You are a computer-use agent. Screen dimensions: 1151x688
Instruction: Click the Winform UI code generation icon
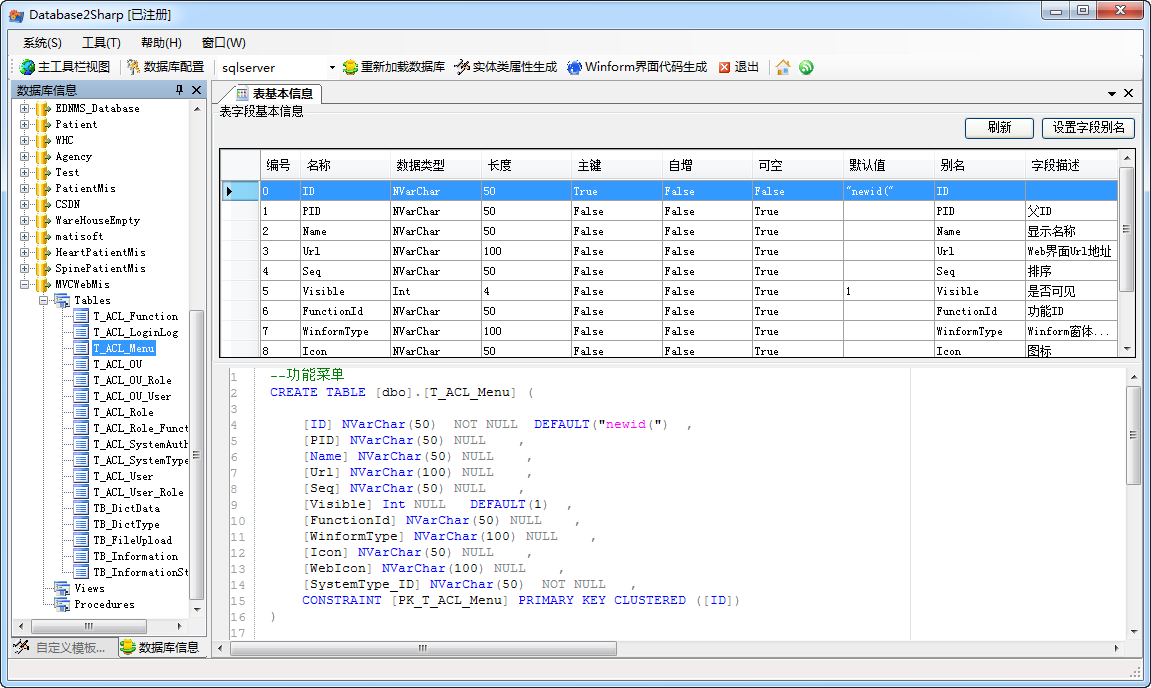click(x=574, y=67)
